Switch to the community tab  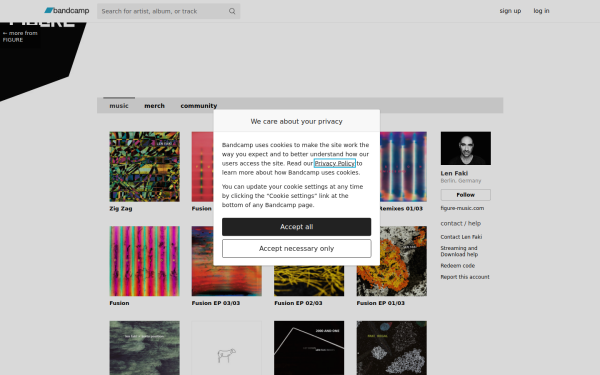point(199,106)
